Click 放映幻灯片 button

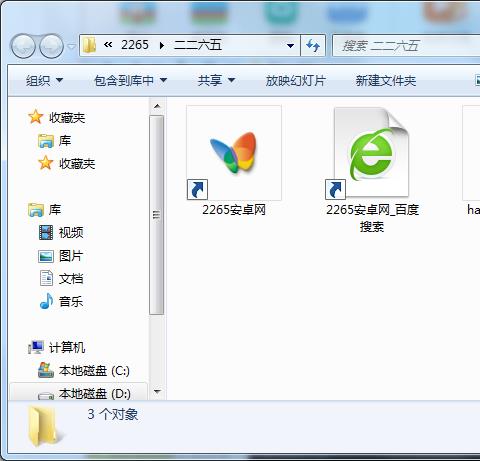tap(295, 80)
